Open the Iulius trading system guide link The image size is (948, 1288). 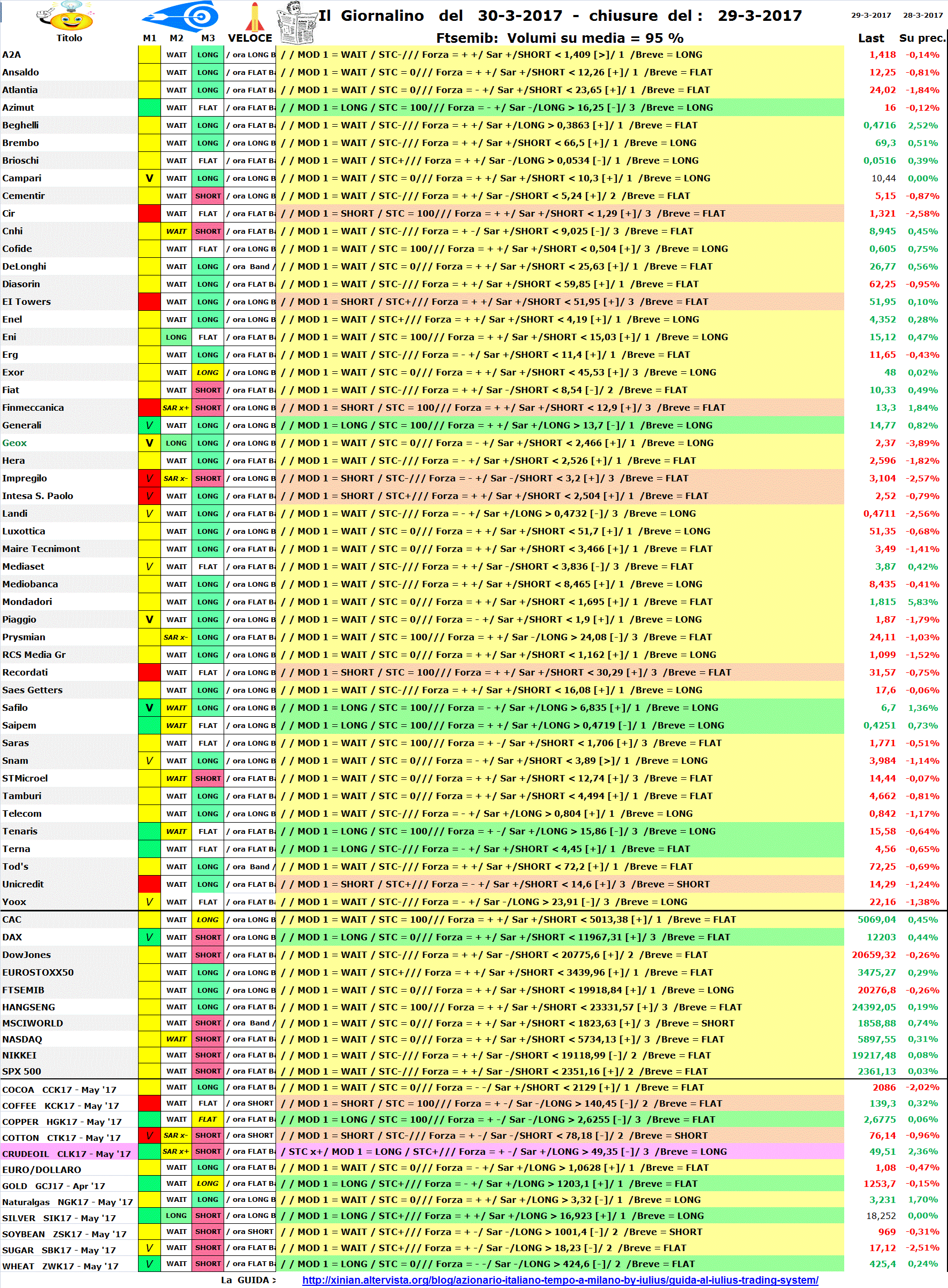pyautogui.click(x=560, y=1279)
